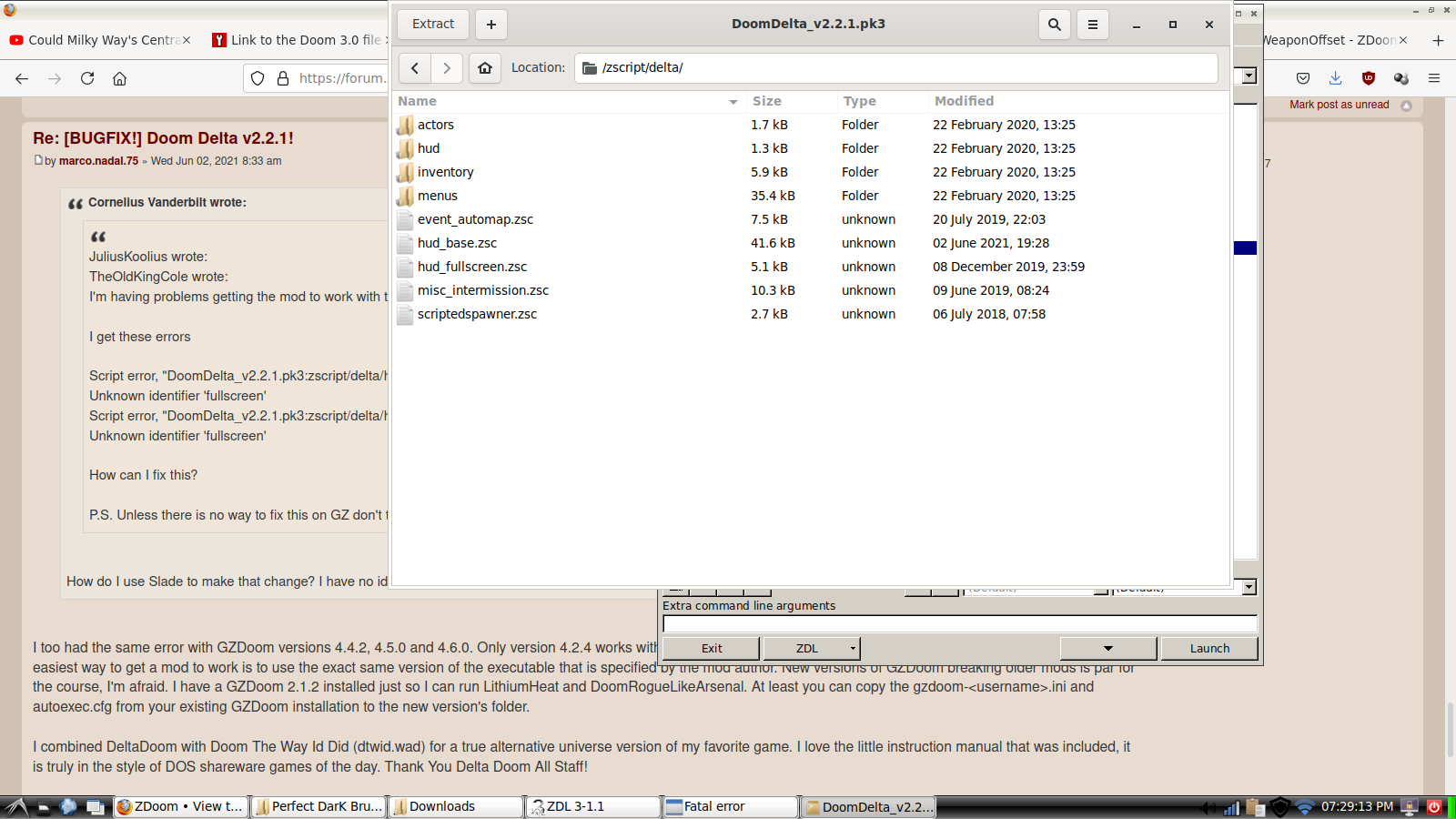Reload the Firefox page
This screenshot has width=1456, height=819.
point(87,78)
